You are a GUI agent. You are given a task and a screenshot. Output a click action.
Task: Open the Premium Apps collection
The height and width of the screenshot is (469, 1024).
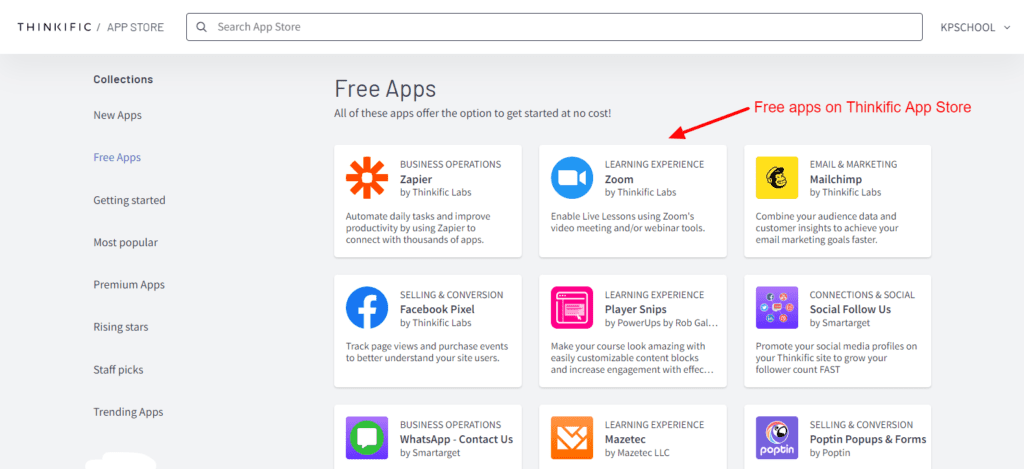pyautogui.click(x=129, y=285)
